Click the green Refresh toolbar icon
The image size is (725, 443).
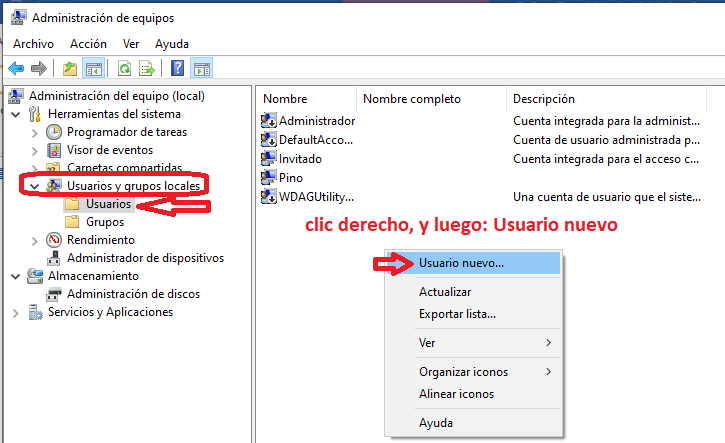pos(124,69)
